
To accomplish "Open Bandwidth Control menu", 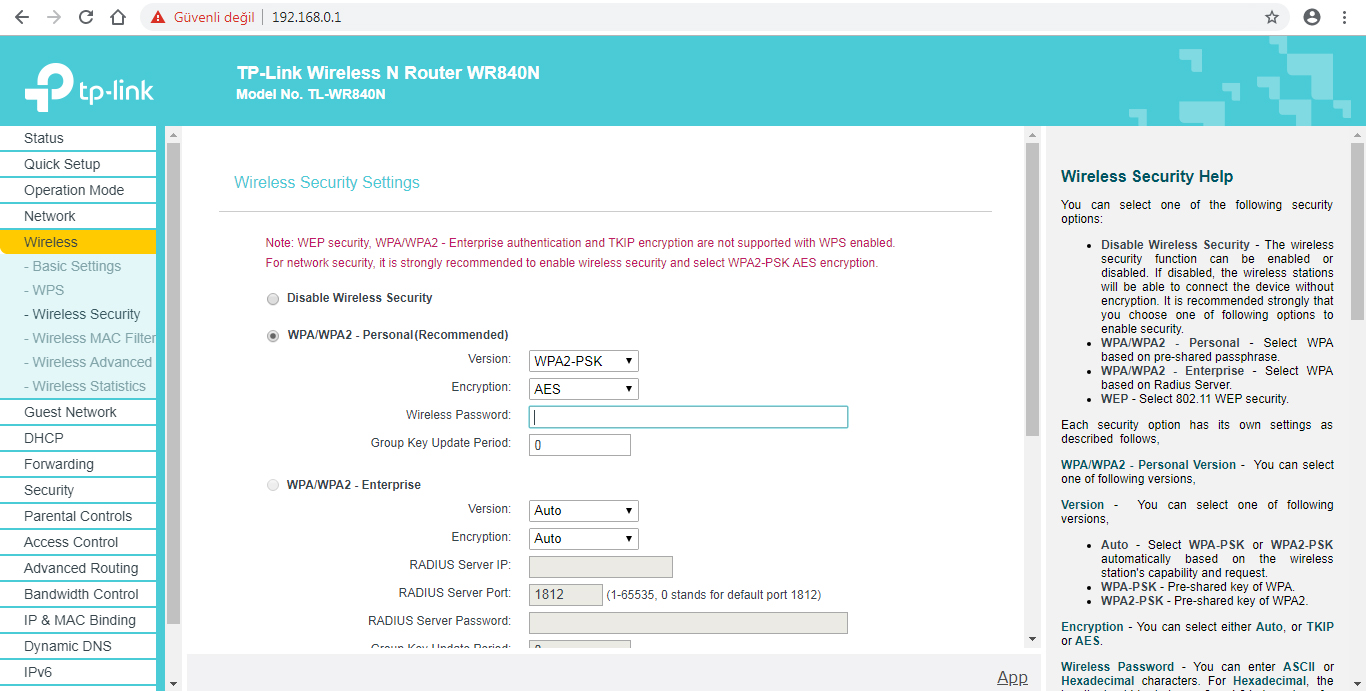I will 78,594.
